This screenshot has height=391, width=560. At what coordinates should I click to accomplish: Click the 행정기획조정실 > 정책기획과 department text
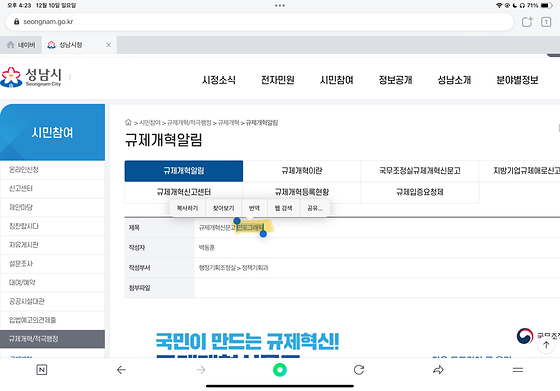click(x=234, y=267)
